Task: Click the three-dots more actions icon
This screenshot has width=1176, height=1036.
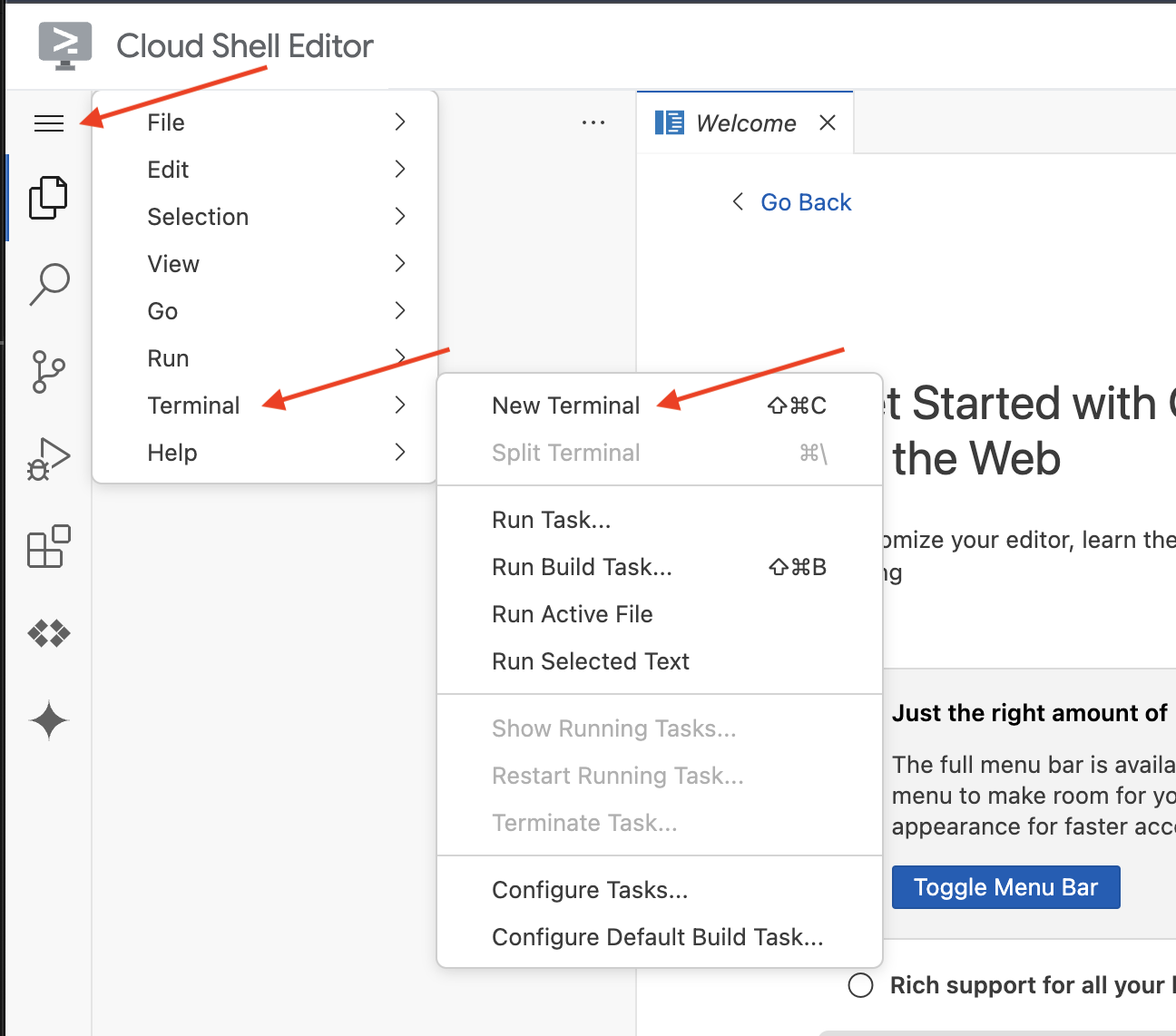Action: pos(593,122)
